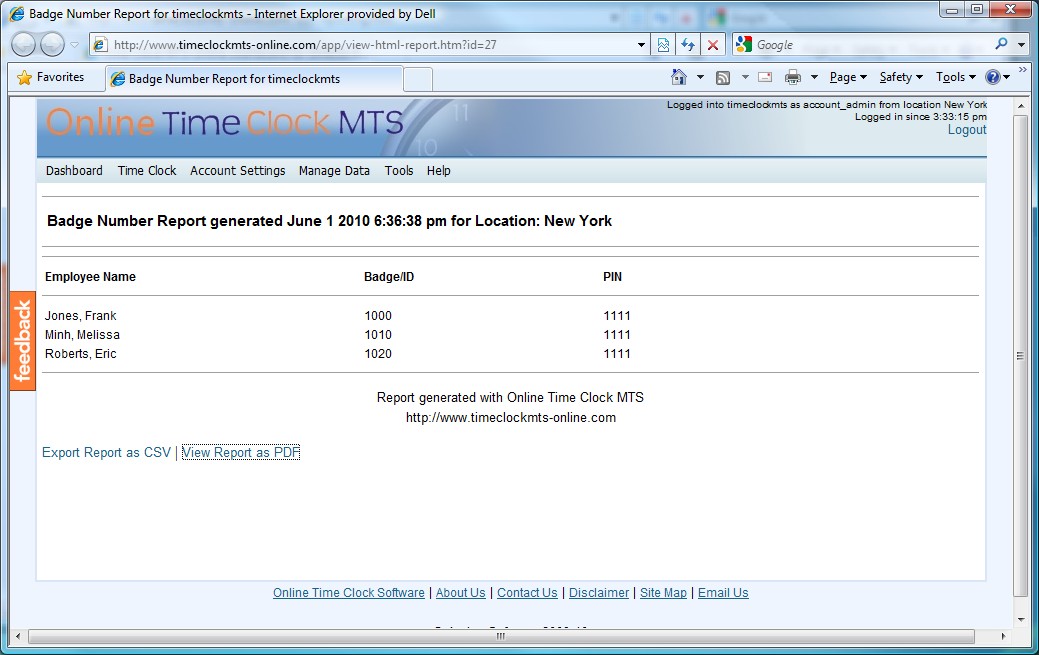Click the vertical scrollbar up arrow
Image resolution: width=1039 pixels, height=655 pixels.
coord(1020,106)
